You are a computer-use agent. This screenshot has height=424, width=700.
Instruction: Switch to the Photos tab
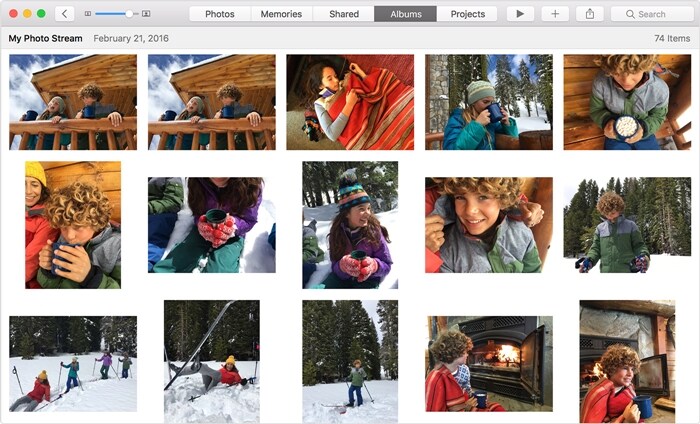(x=220, y=14)
